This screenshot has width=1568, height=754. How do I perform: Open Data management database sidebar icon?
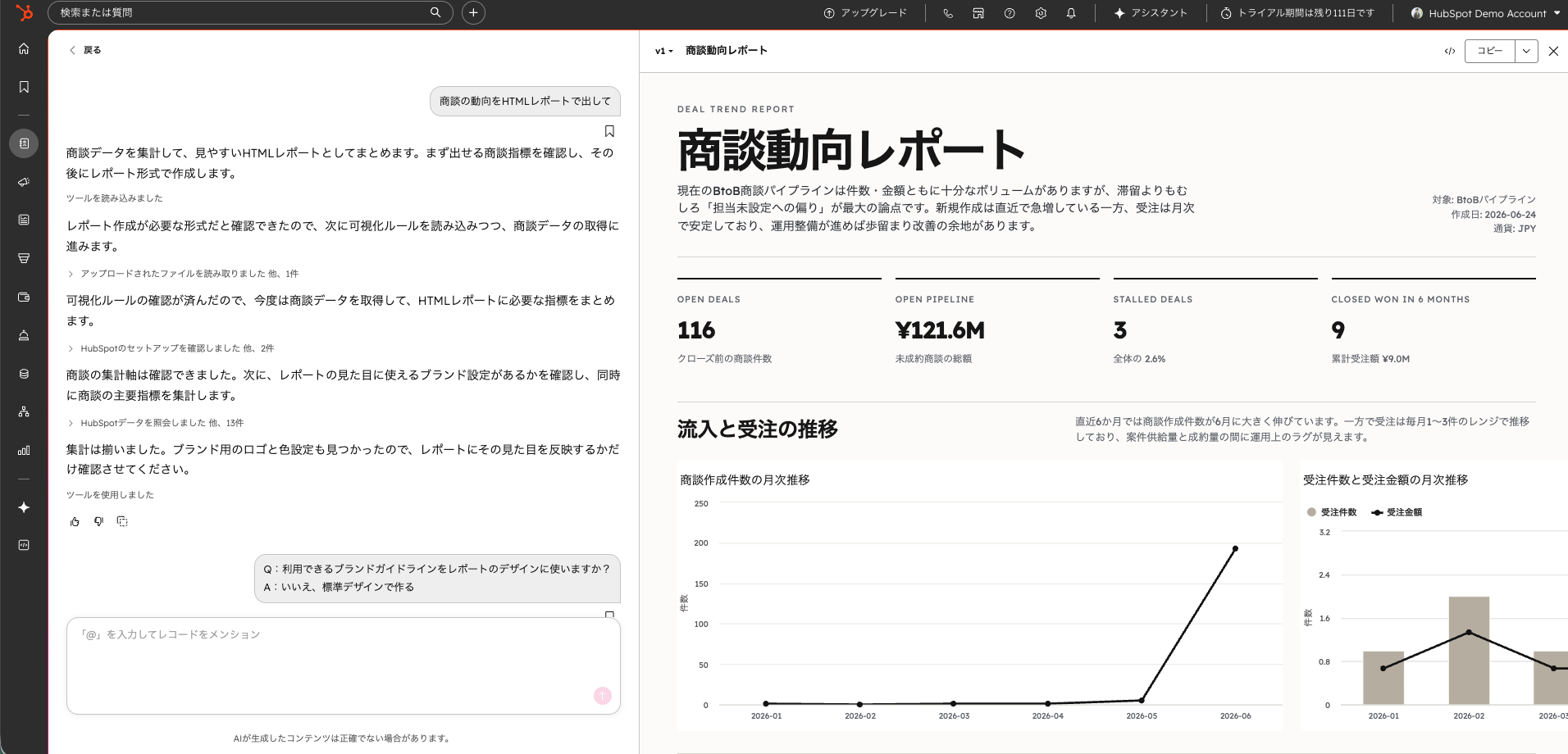(24, 374)
